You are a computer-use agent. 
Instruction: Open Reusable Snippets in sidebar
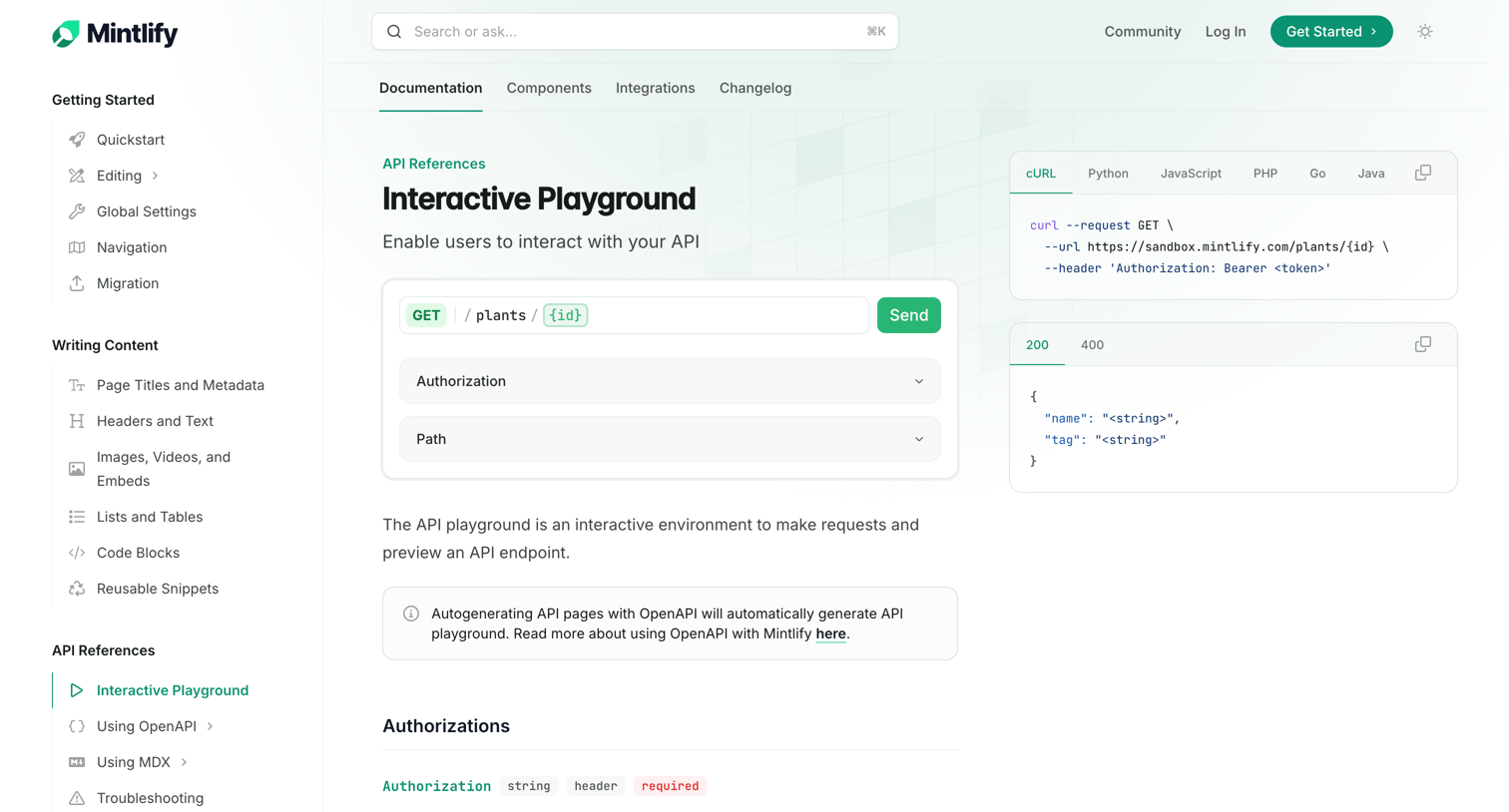click(x=158, y=589)
